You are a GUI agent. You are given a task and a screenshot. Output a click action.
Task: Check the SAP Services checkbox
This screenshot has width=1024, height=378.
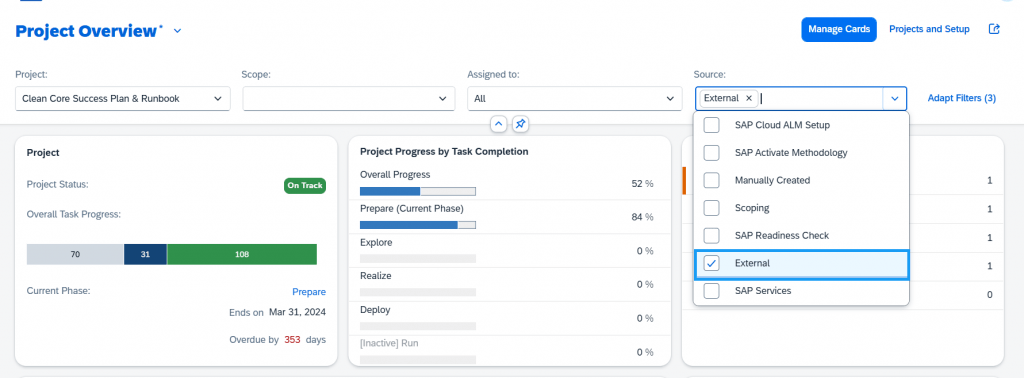[x=711, y=291]
